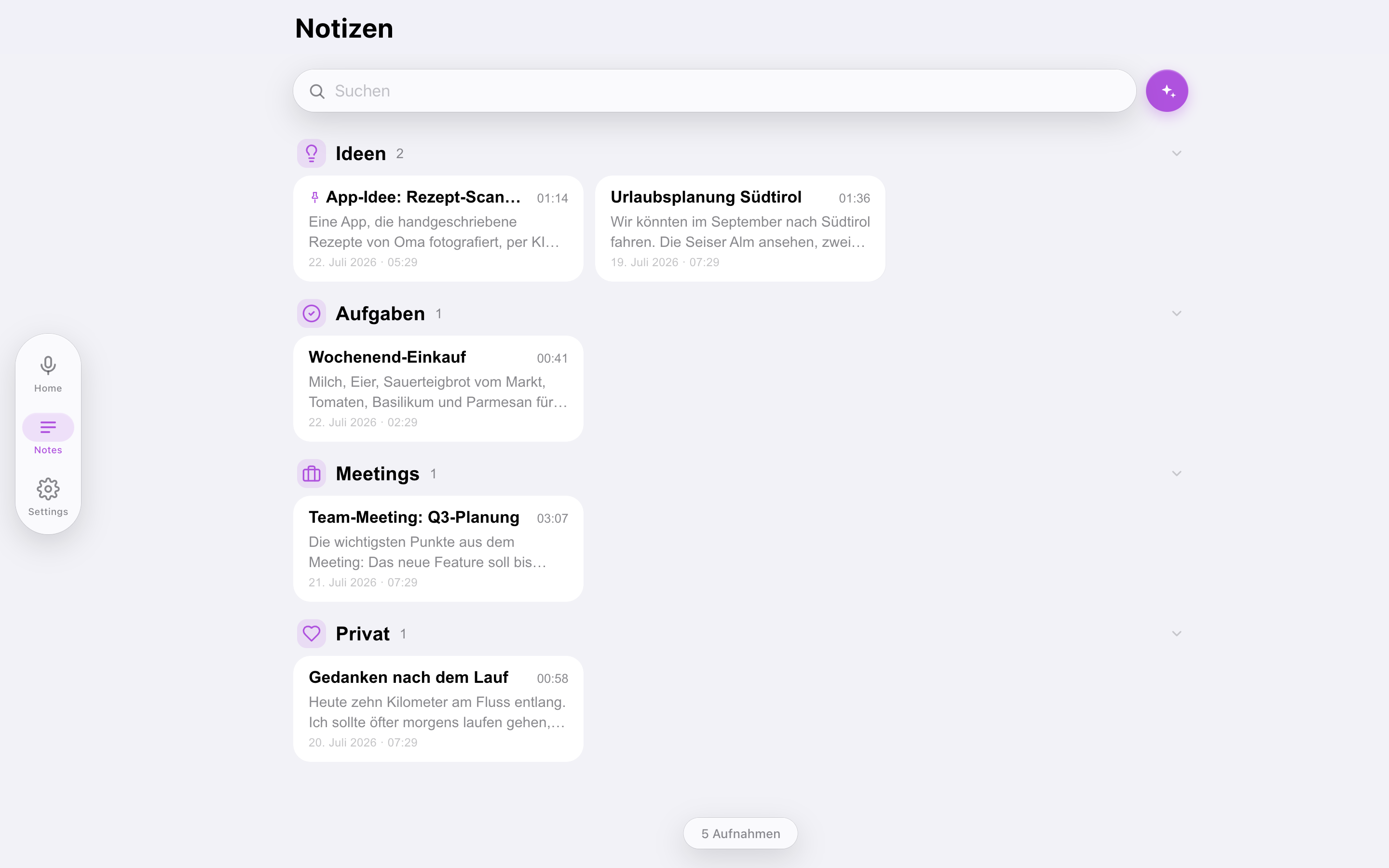This screenshot has width=1389, height=868.
Task: Collapse the Meetings section chevron
Action: point(1177,474)
